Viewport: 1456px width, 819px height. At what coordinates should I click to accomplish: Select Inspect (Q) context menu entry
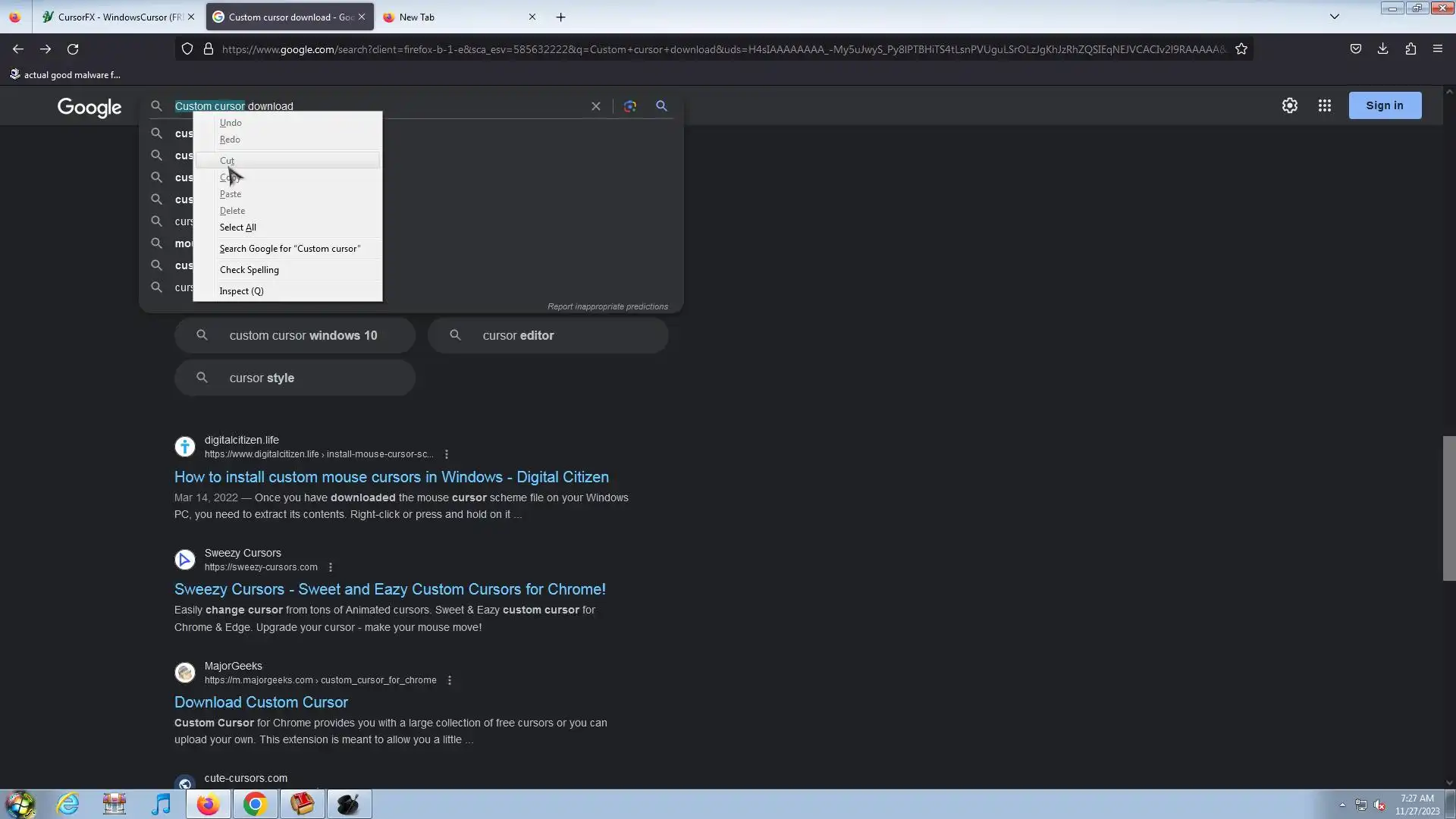(241, 291)
